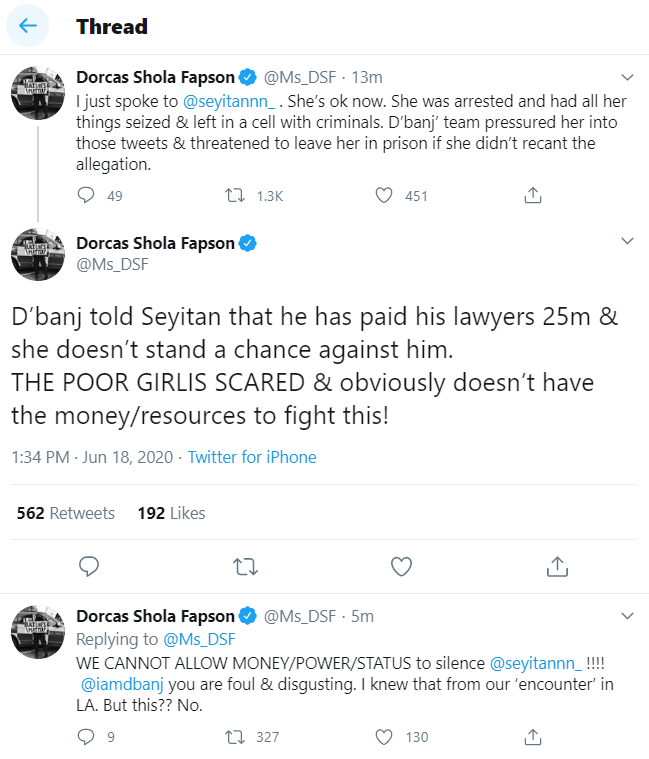View the 562 Retweets list
This screenshot has width=649, height=759.
click(66, 513)
